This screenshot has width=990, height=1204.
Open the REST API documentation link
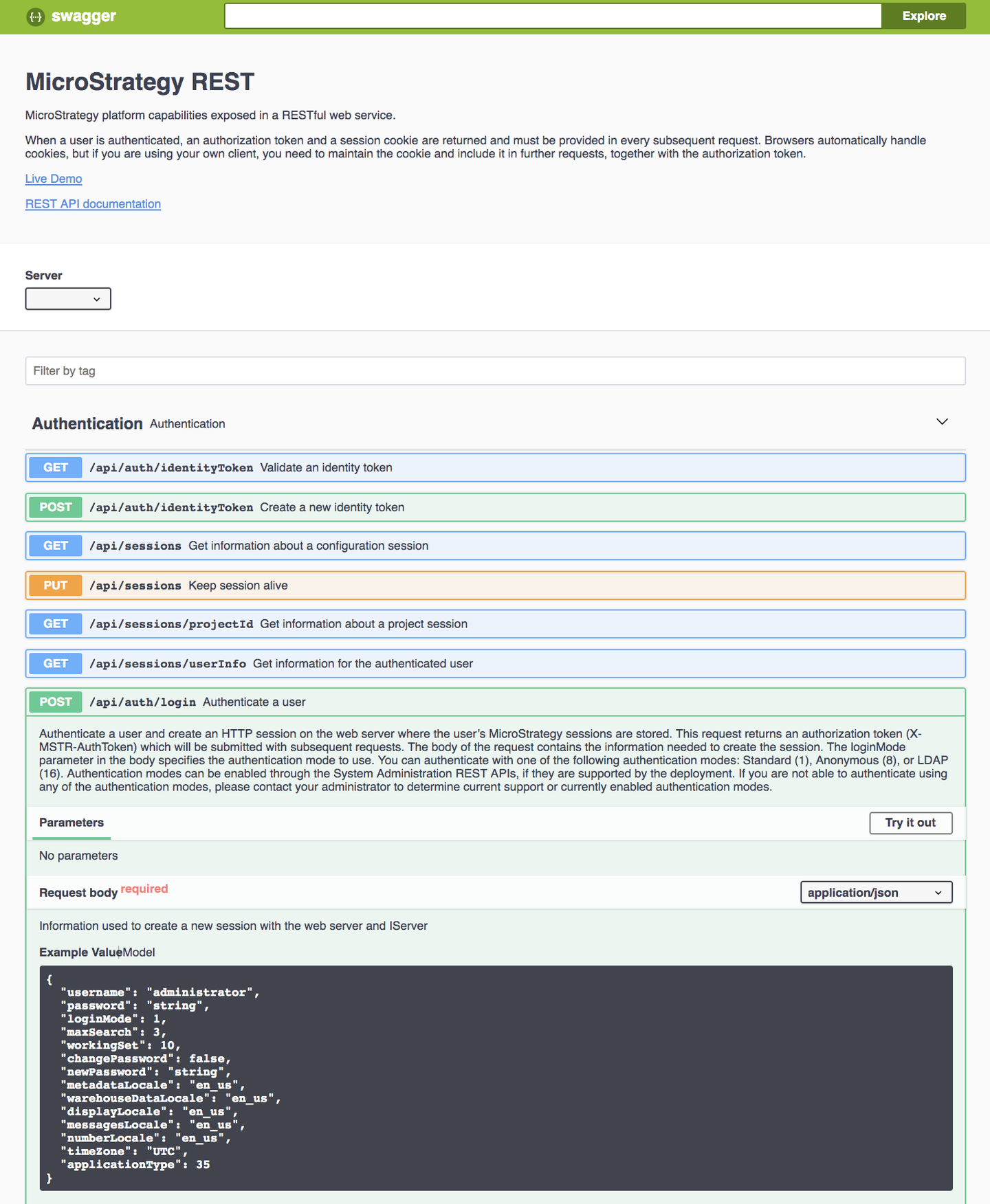(93, 204)
